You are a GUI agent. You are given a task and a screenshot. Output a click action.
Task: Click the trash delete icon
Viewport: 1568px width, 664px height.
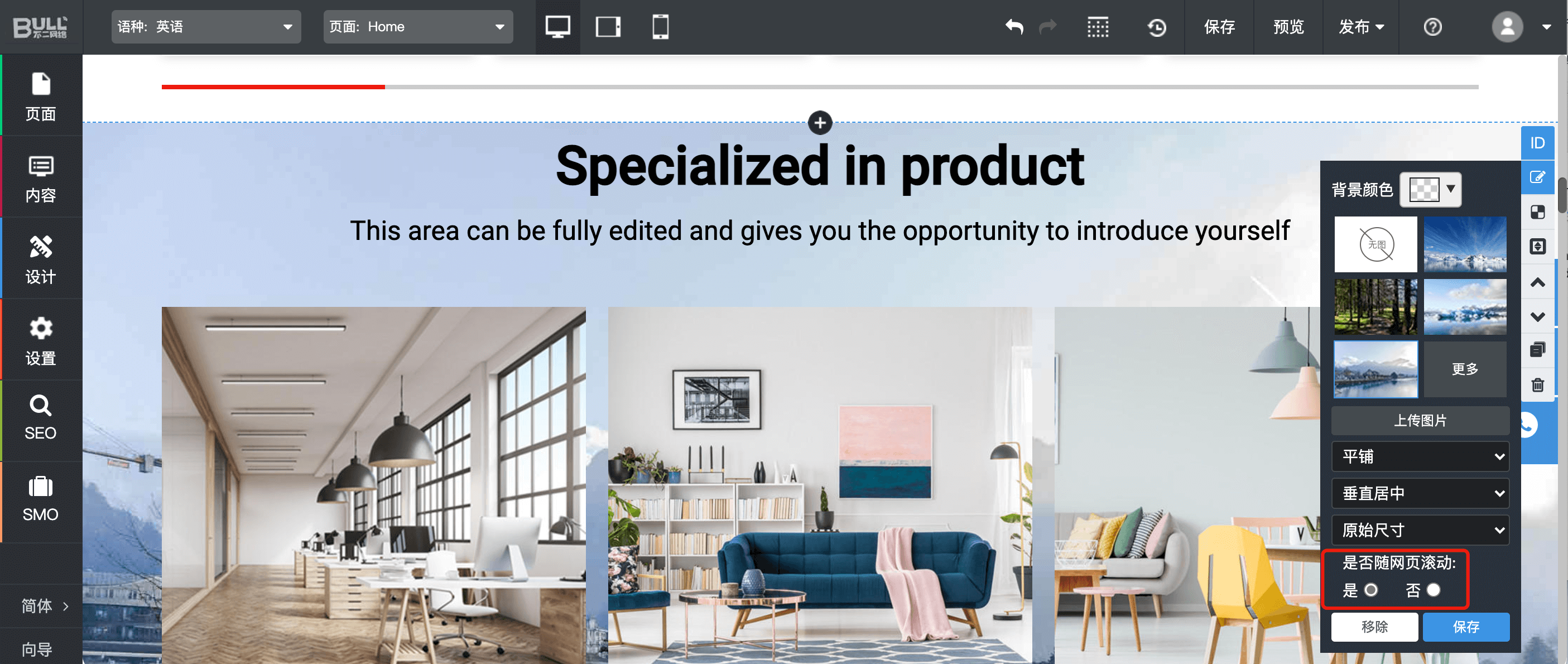click(1537, 384)
